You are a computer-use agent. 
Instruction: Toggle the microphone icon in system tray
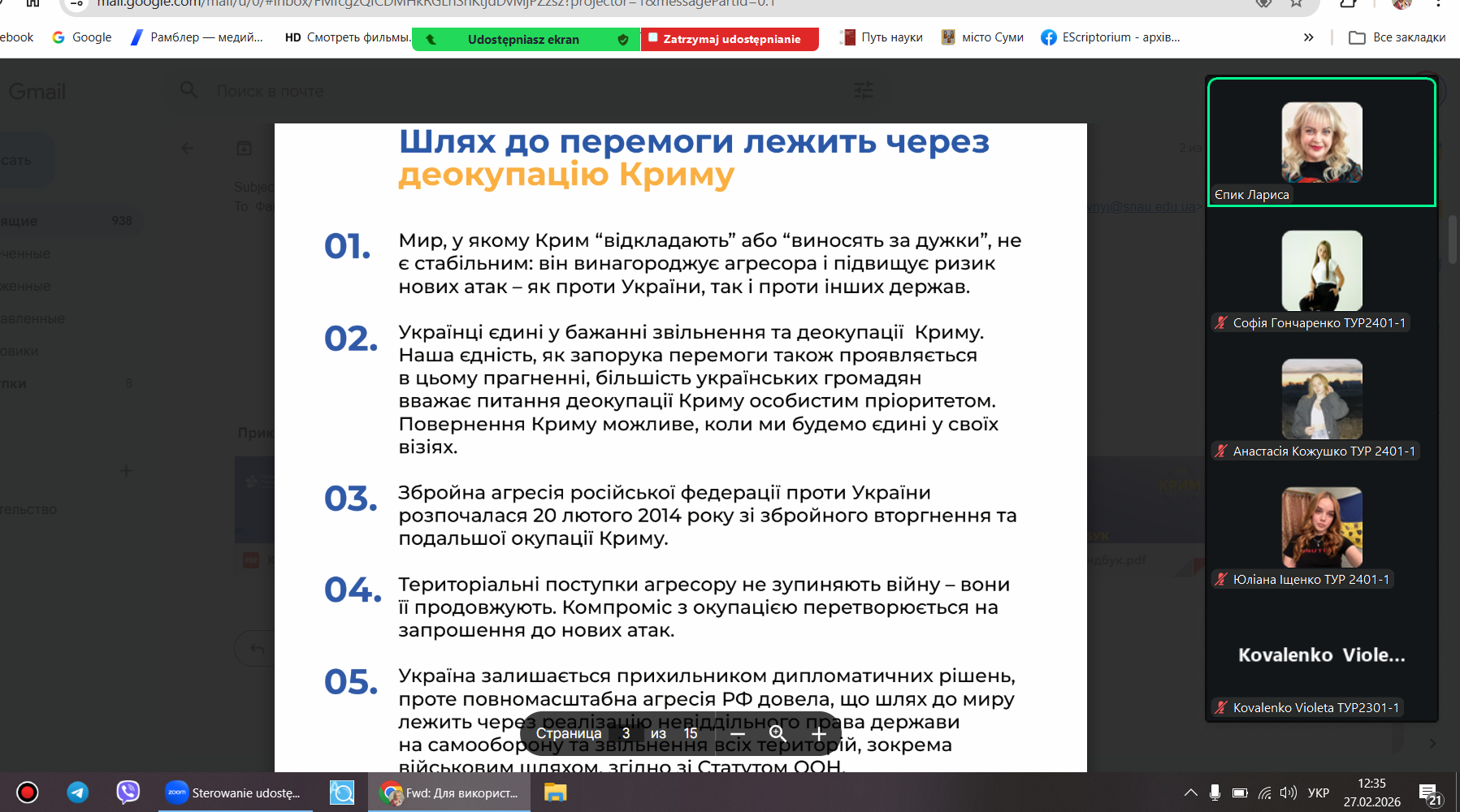[1215, 793]
